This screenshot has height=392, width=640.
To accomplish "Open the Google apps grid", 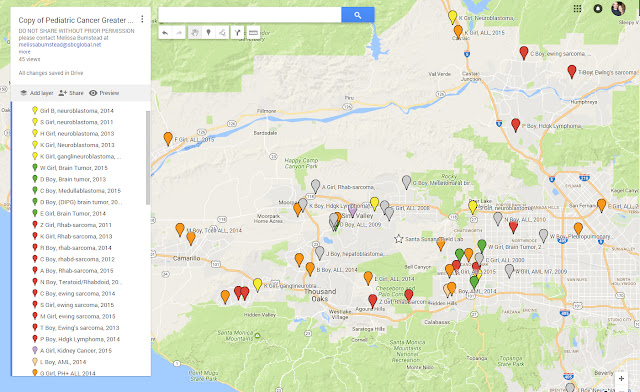I will point(577,9).
